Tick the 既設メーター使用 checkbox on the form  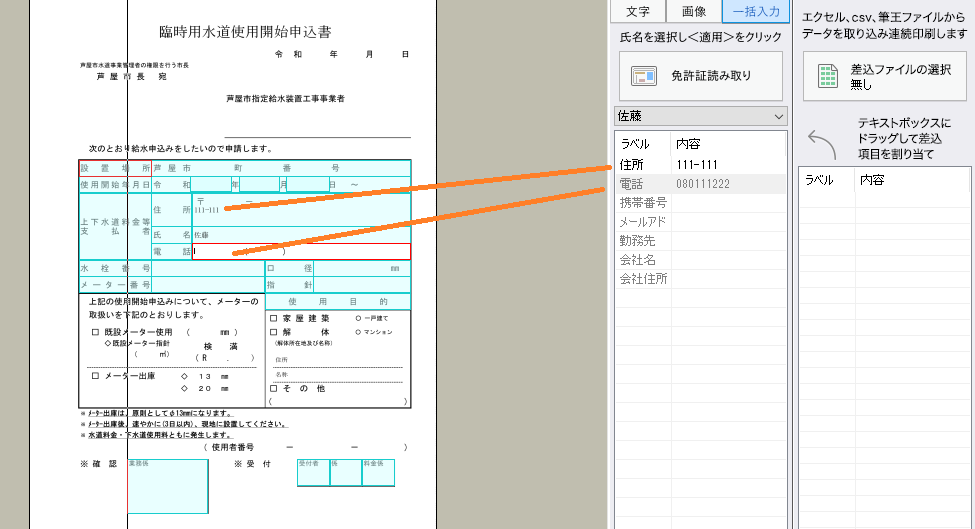(x=95, y=332)
